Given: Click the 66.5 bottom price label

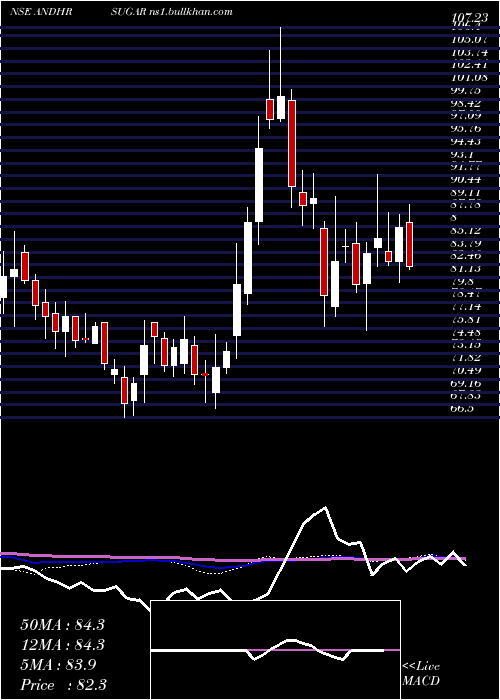Looking at the screenshot, I should pyautogui.click(x=464, y=409).
